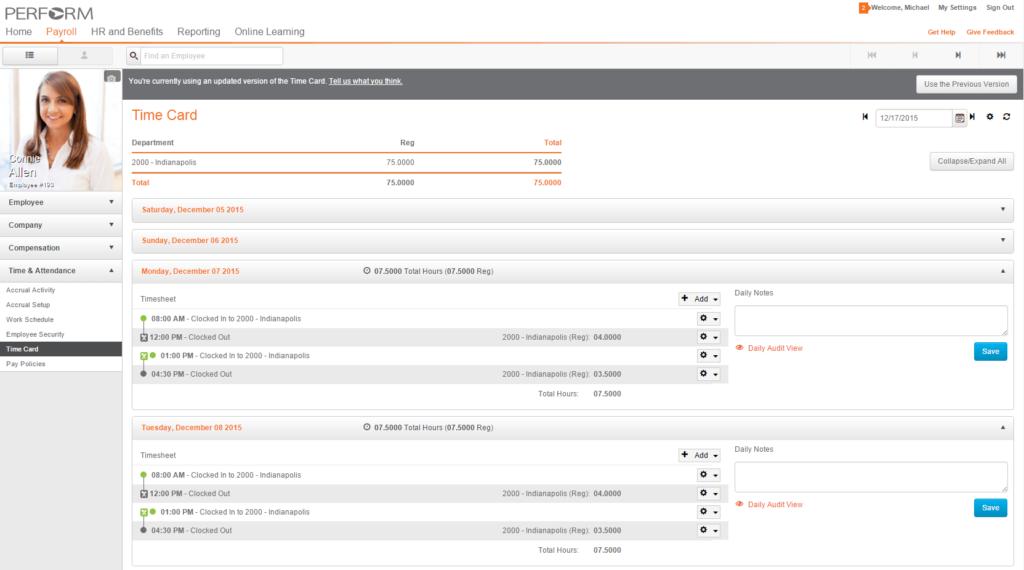
Task: Open the HR and Benefits menu
Action: (127, 32)
